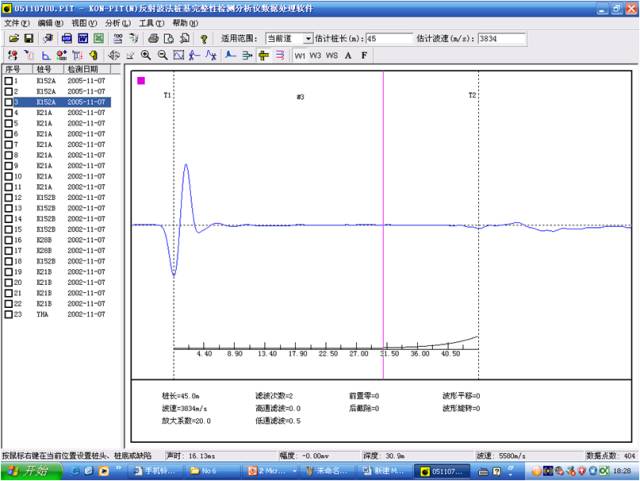The image size is (640, 481).
Task: Click the 低通滤波=0.5 parameter text
Action: 278,421
